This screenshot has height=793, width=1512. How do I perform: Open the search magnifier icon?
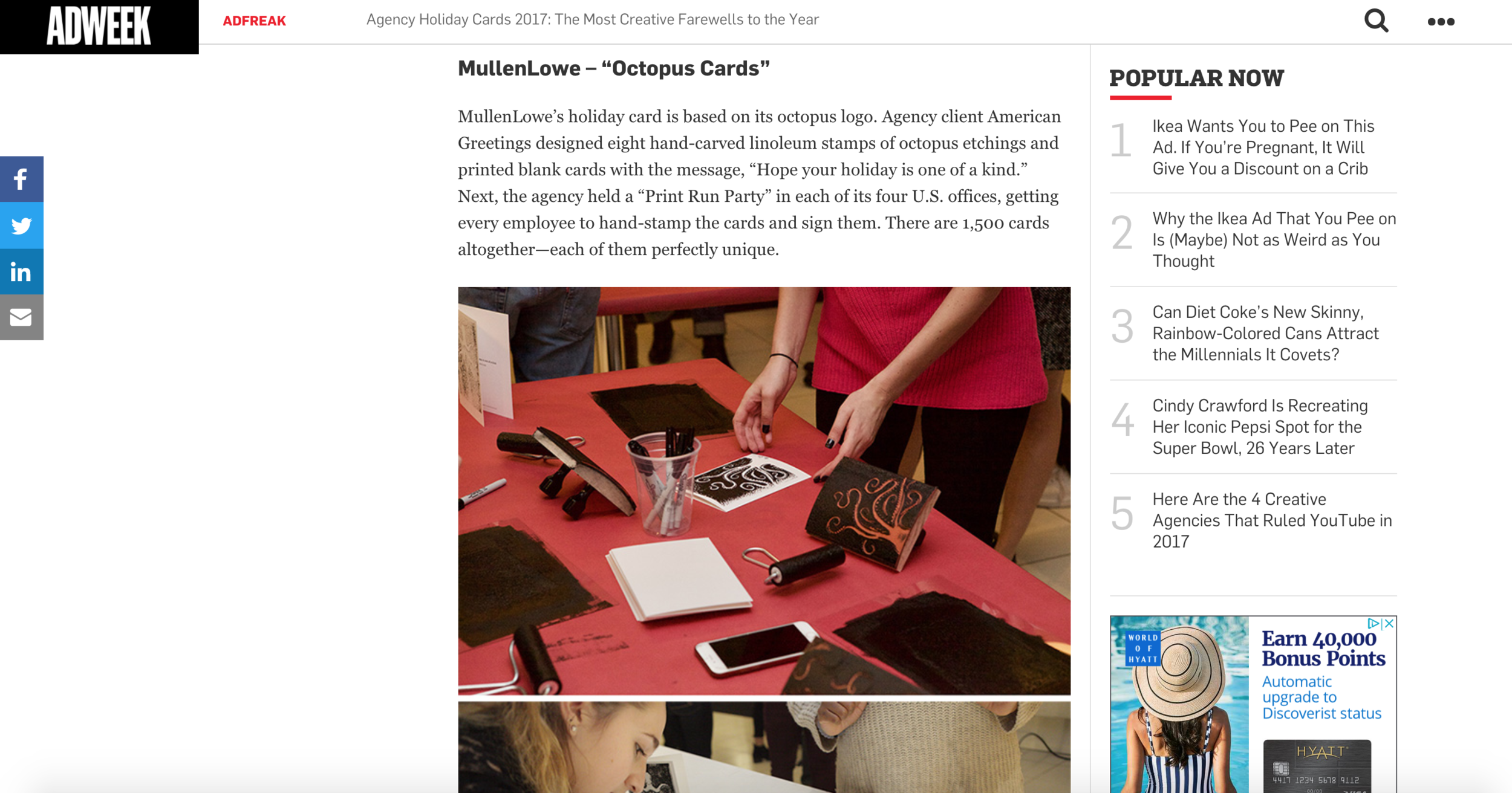[1376, 21]
